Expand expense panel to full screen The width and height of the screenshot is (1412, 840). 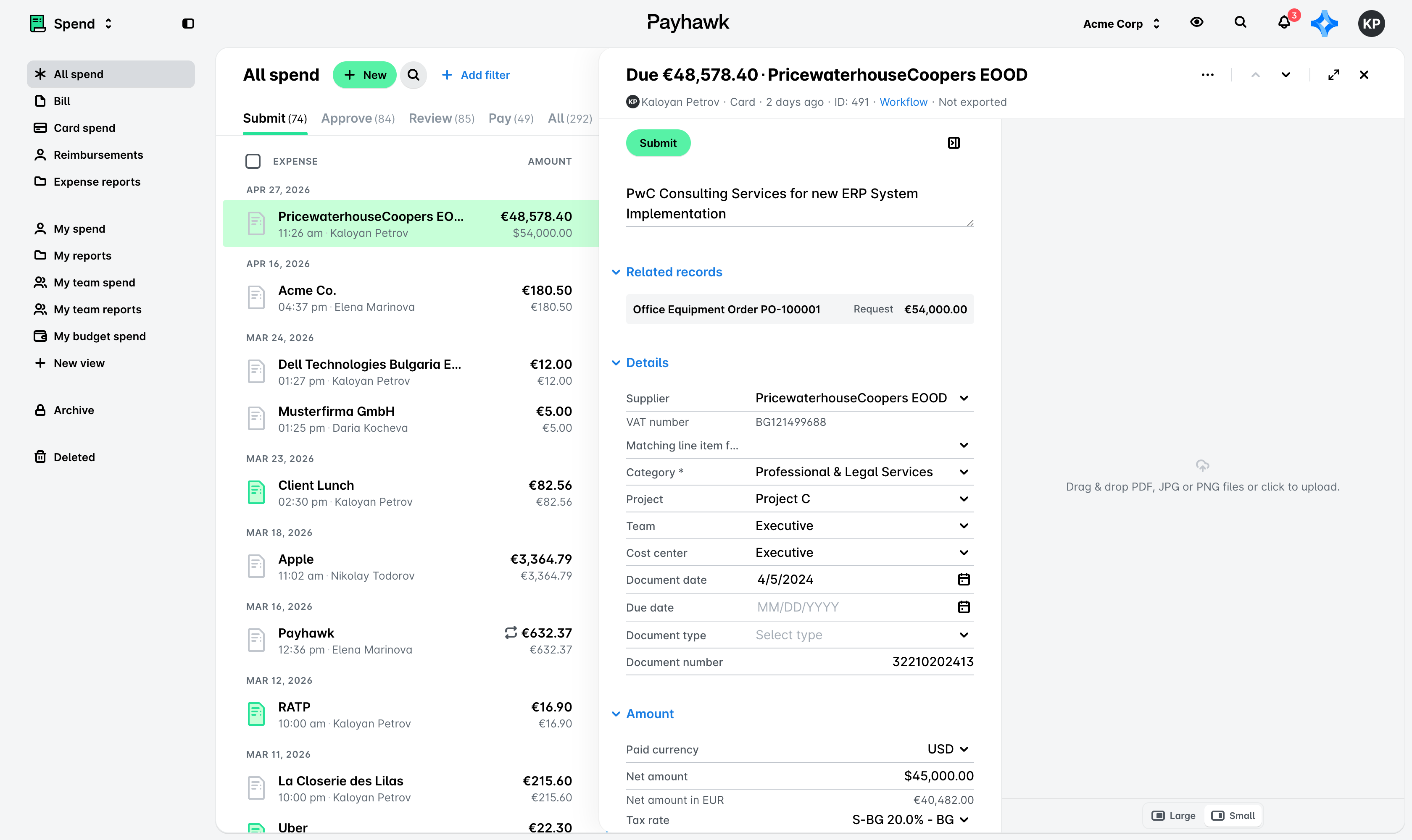[1333, 75]
